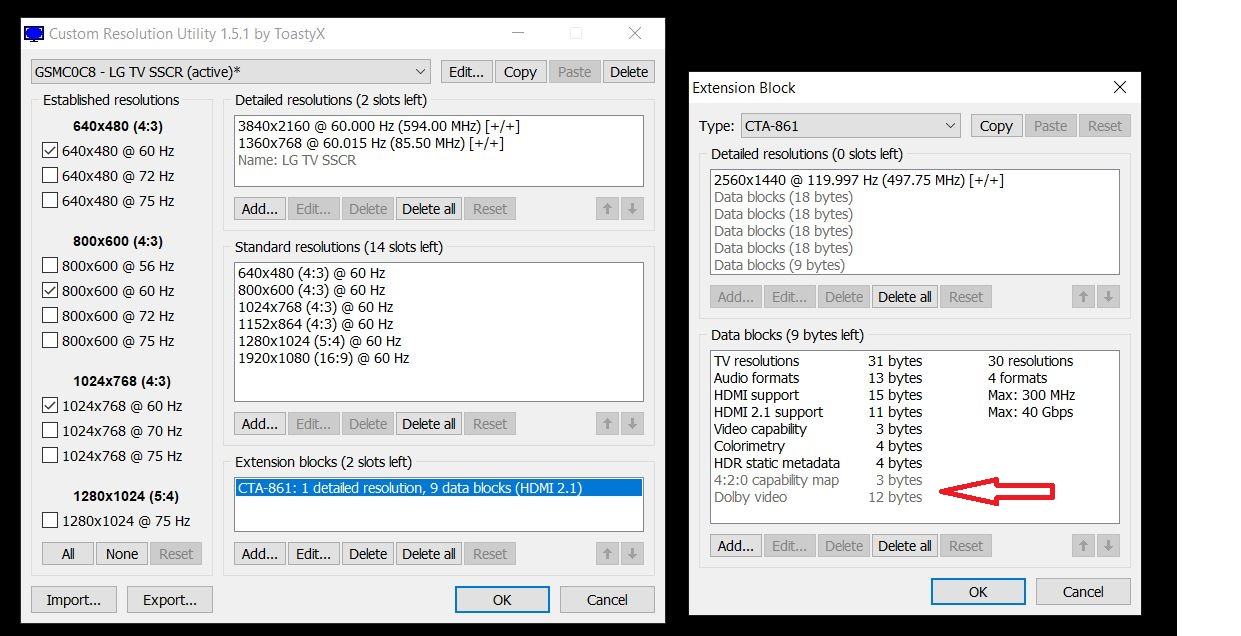Viewport: 1241px width, 636px height.
Task: Select 1152x864 (4:3) @ 60 Hz standard resolution
Action: 438,324
